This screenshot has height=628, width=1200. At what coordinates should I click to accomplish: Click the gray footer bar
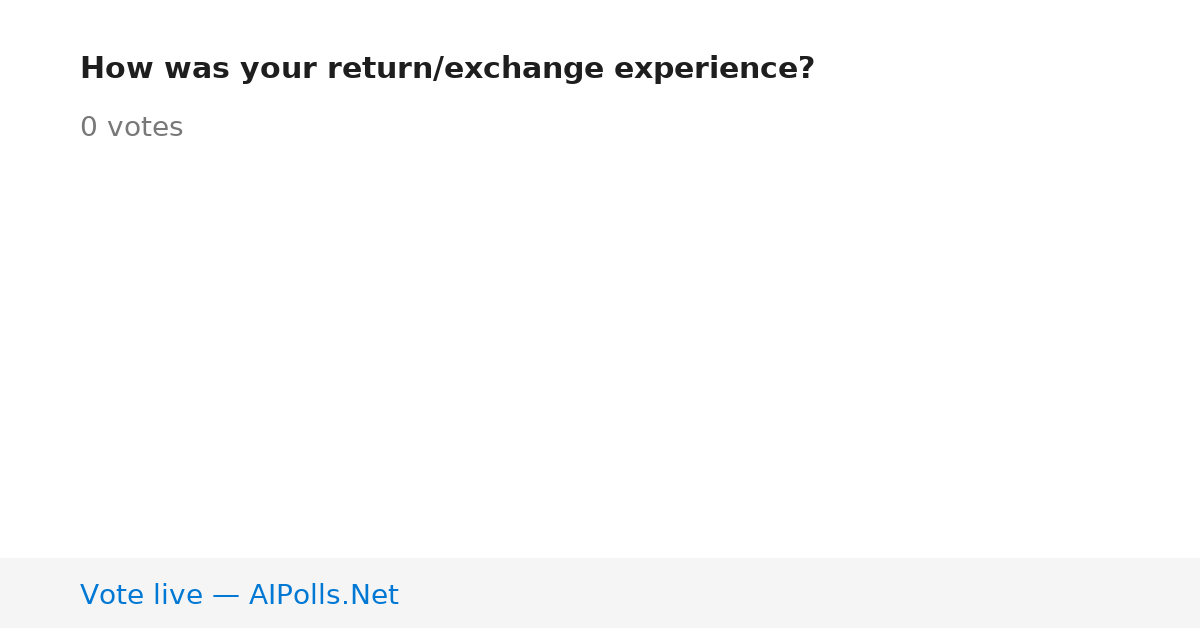click(600, 593)
